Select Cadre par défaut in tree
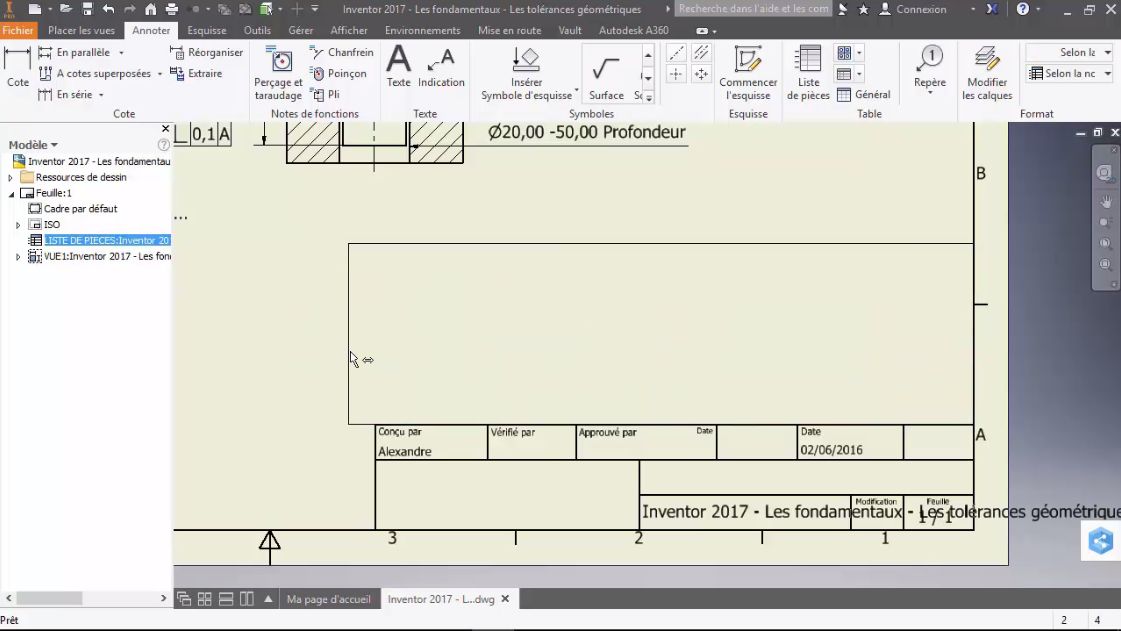 pyautogui.click(x=80, y=209)
